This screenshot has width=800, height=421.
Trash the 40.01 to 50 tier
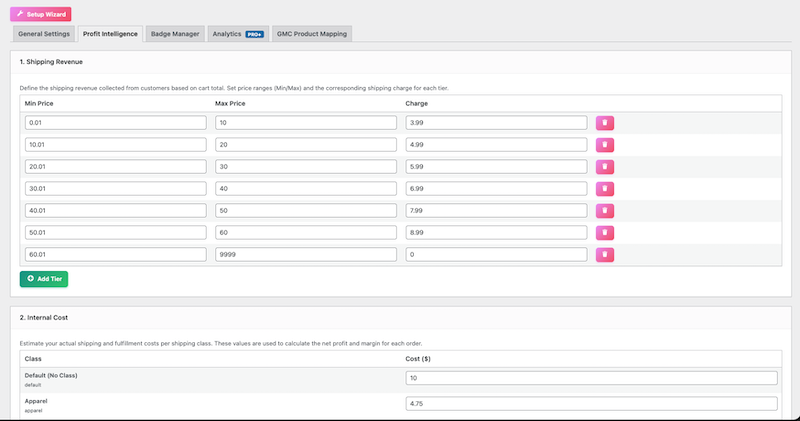[605, 211]
